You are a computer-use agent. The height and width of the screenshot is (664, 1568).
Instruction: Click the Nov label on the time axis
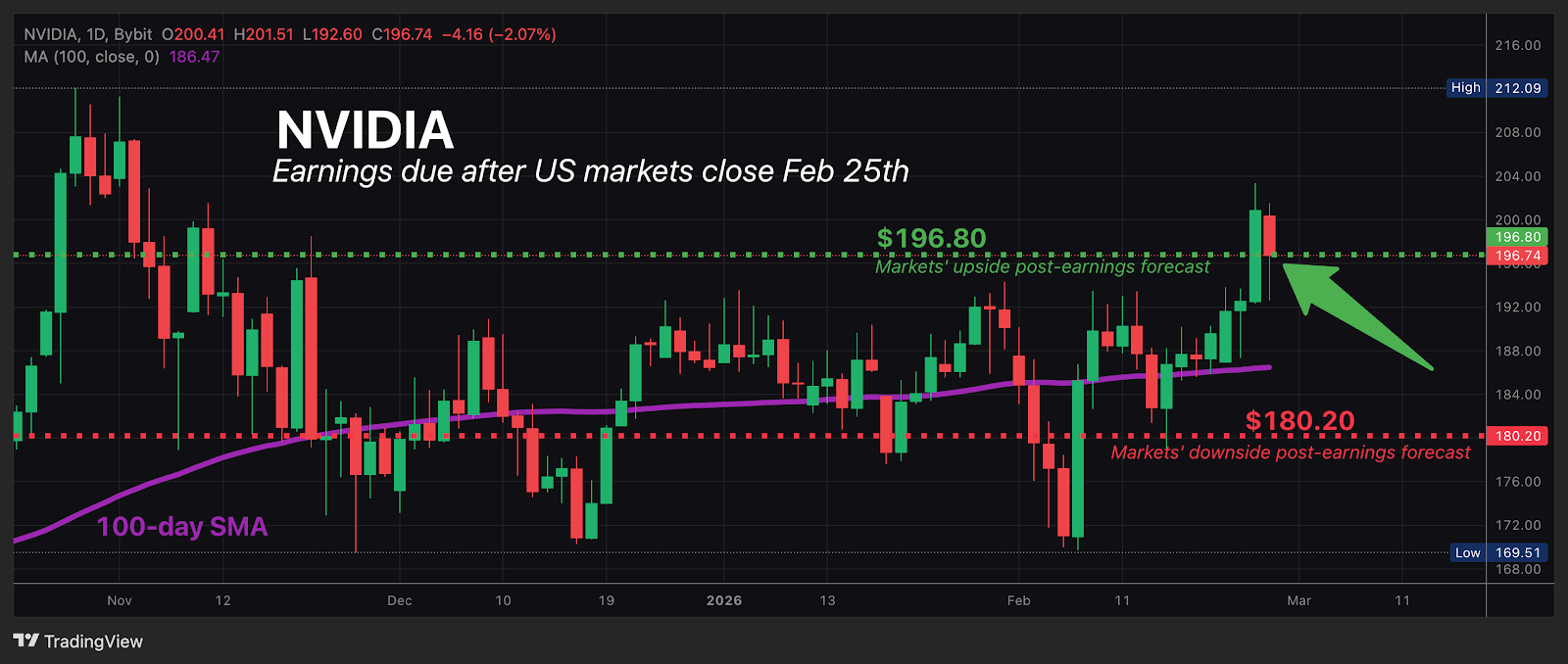pyautogui.click(x=120, y=600)
